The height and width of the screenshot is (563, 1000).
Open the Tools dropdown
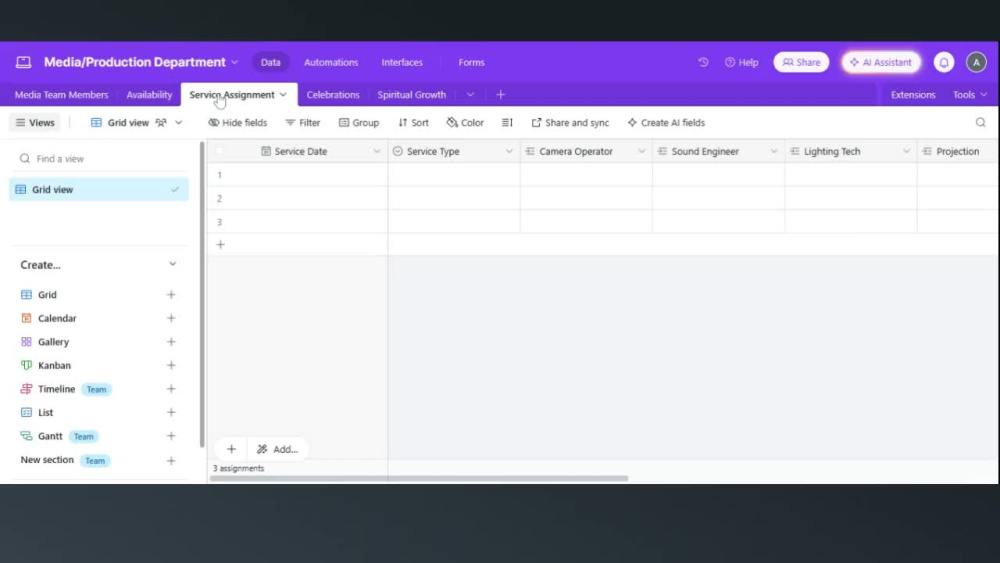970,94
